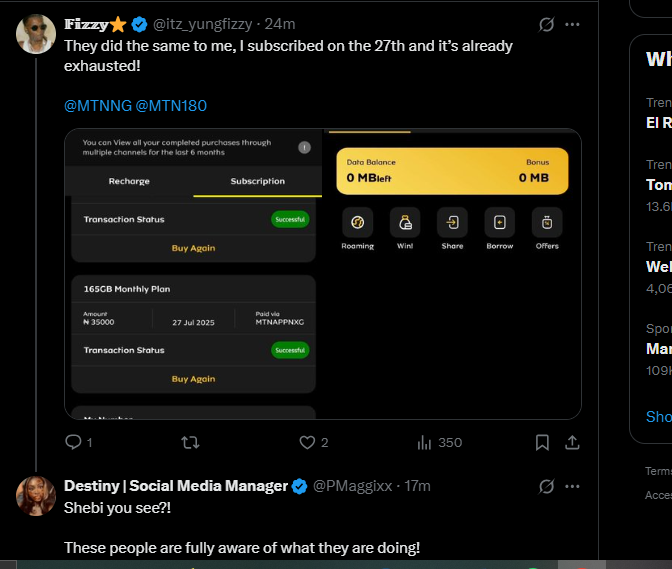This screenshot has width=672, height=569.
Task: Click the @itz_yungfizzy handle
Action: coord(203,24)
